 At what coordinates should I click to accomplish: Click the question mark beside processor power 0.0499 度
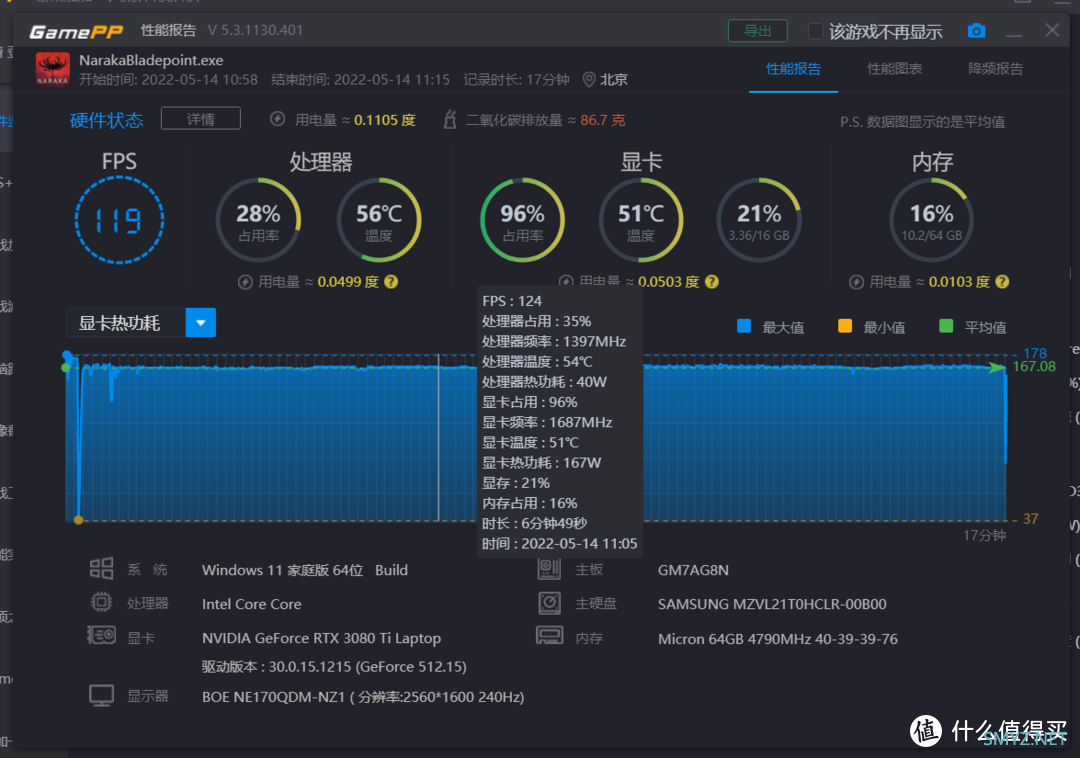click(391, 282)
